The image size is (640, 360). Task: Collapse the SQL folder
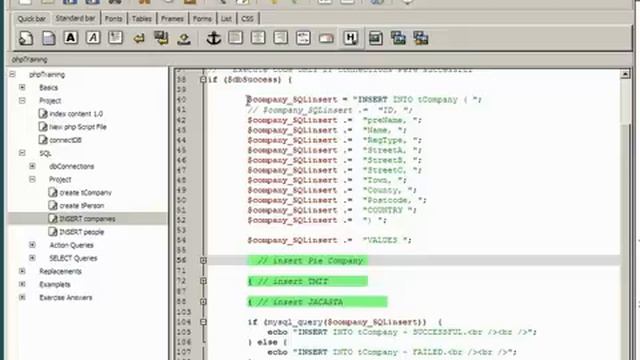22,153
